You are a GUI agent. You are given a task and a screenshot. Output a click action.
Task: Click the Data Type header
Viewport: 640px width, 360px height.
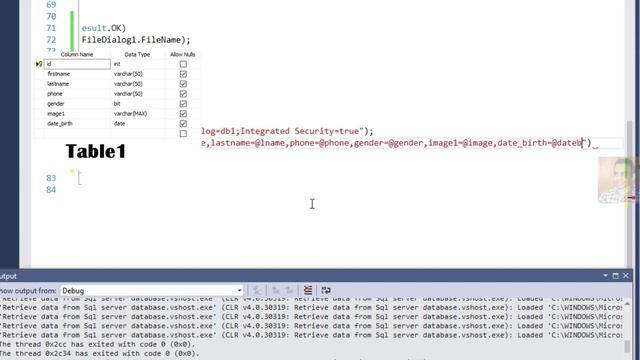[137, 54]
